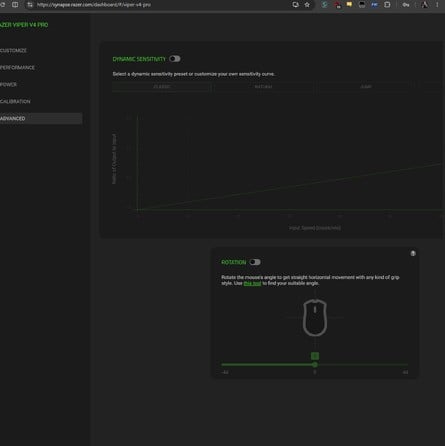Choose the Jump sensitivity preset
Image resolution: width=445 pixels, height=446 pixels.
point(366,87)
